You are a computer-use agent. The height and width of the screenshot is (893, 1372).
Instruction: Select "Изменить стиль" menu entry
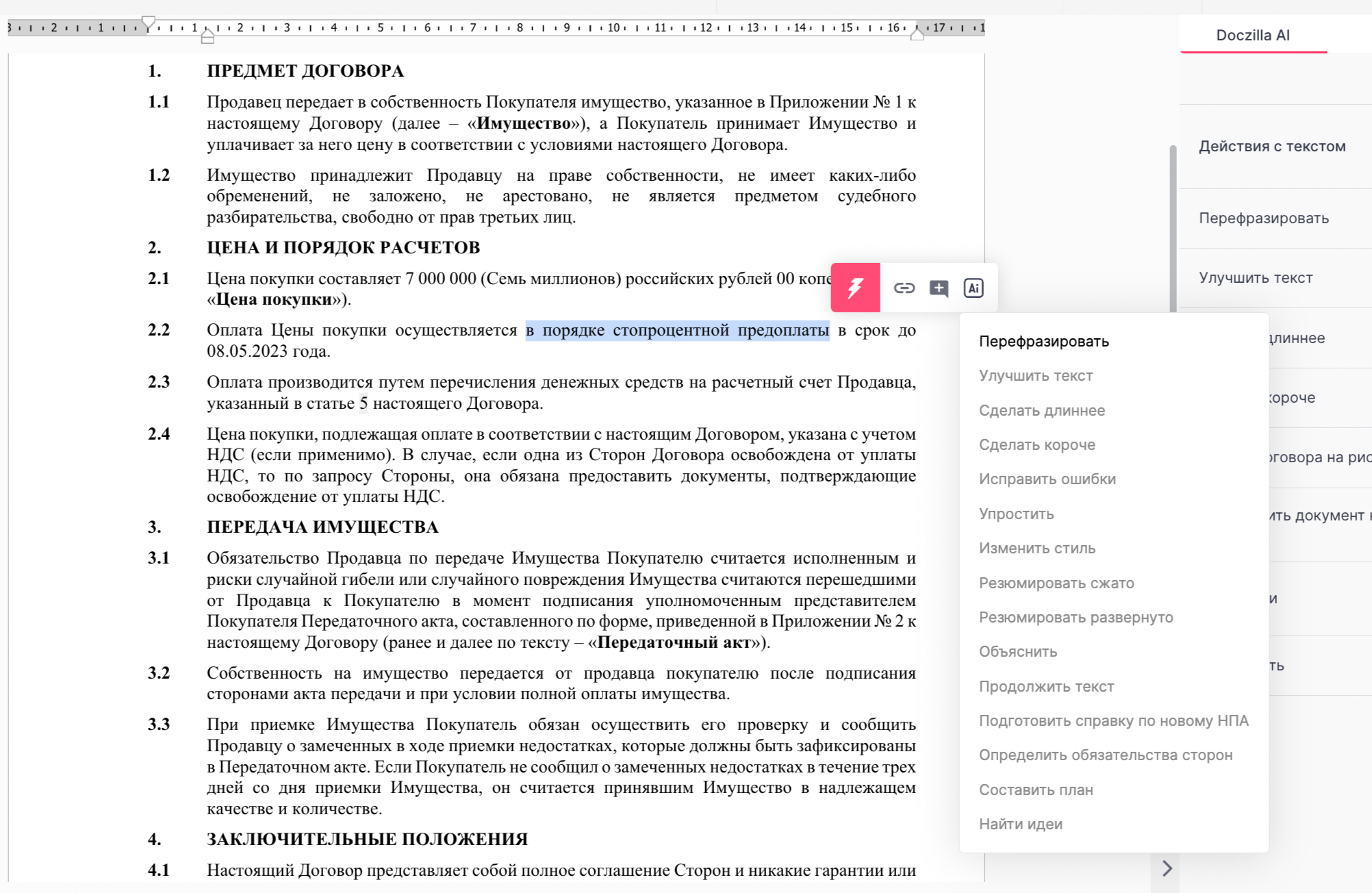coord(1037,549)
